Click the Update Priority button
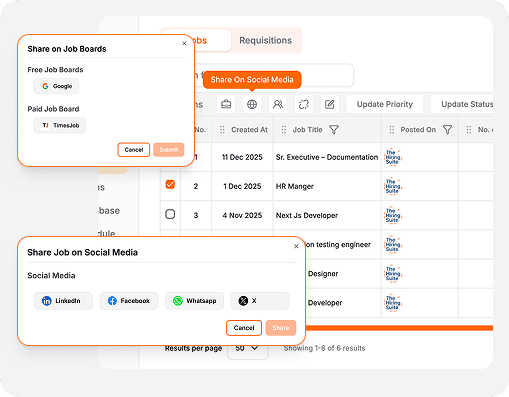 click(x=385, y=104)
